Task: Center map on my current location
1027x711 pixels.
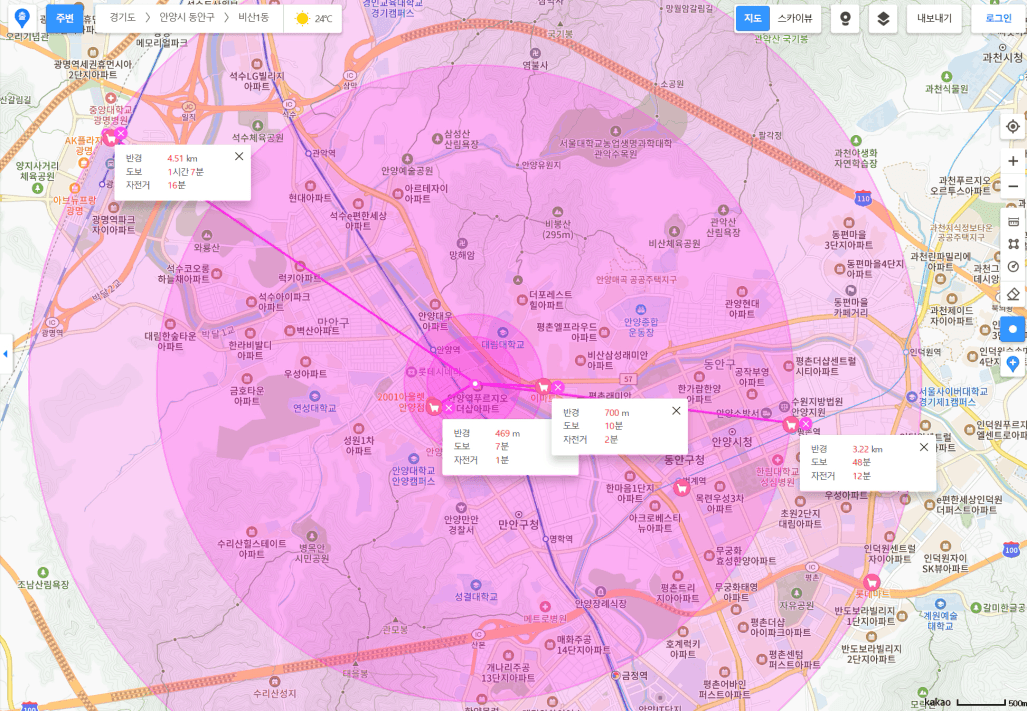Action: pos(1013,126)
